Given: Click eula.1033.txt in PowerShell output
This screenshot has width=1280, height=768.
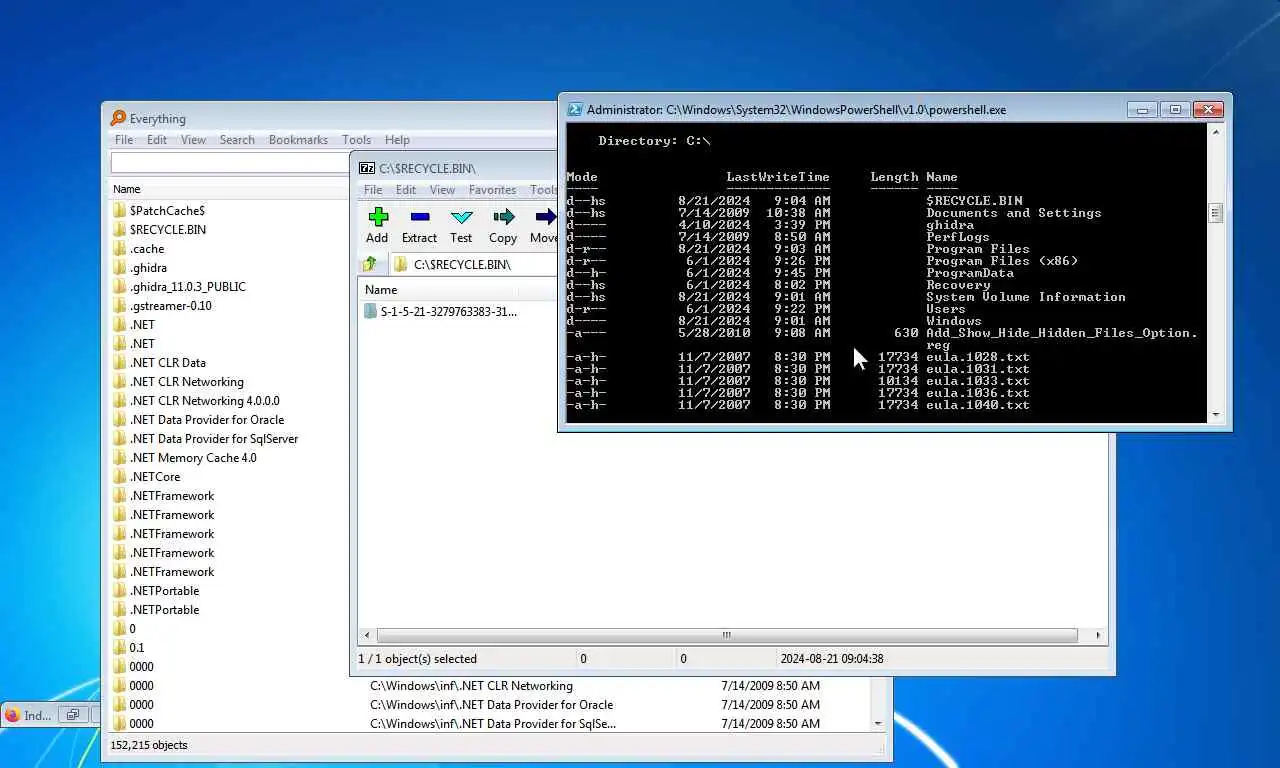Looking at the screenshot, I should tap(977, 381).
